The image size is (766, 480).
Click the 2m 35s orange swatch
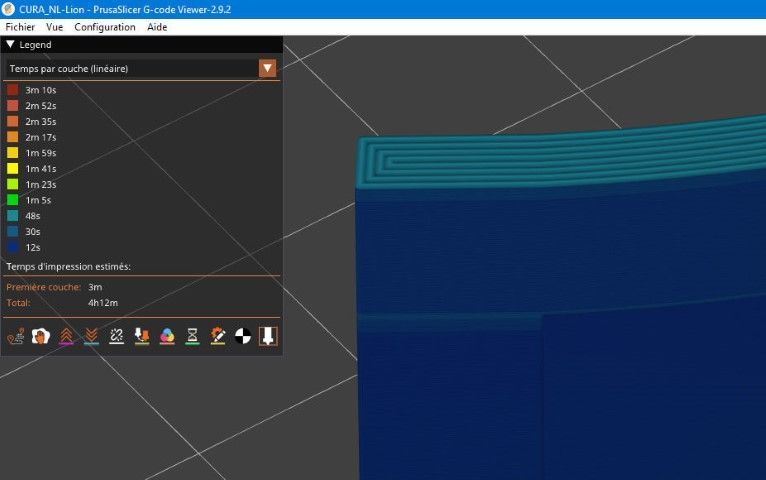[x=13, y=121]
